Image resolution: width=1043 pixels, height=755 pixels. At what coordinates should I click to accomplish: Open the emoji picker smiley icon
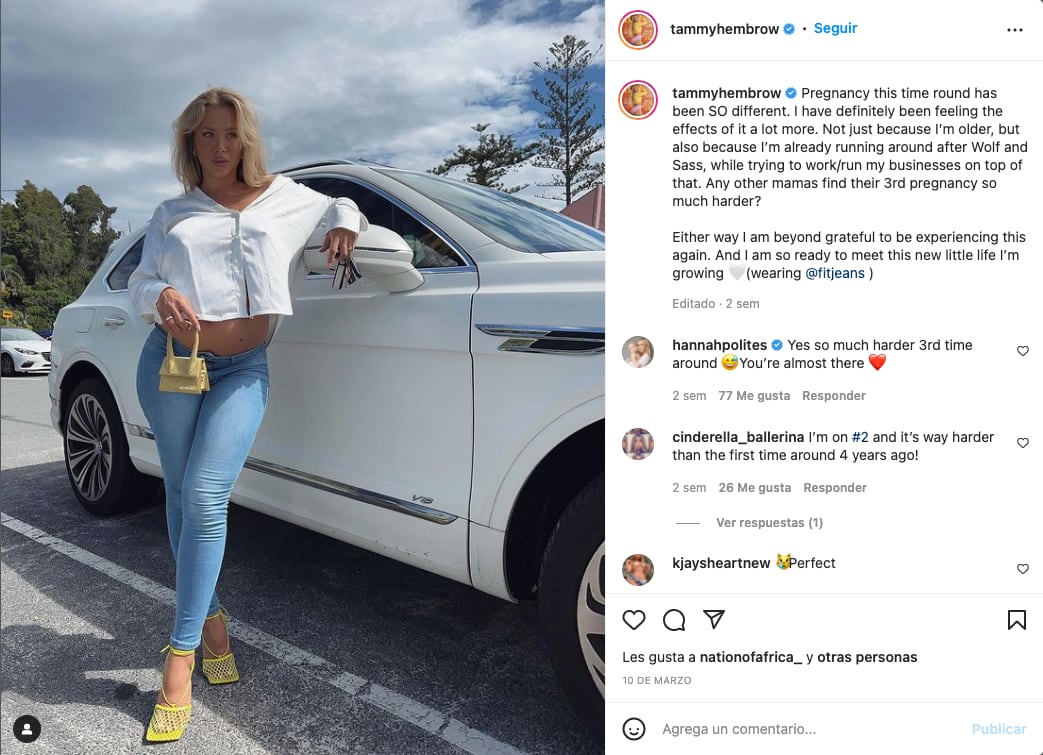point(634,729)
